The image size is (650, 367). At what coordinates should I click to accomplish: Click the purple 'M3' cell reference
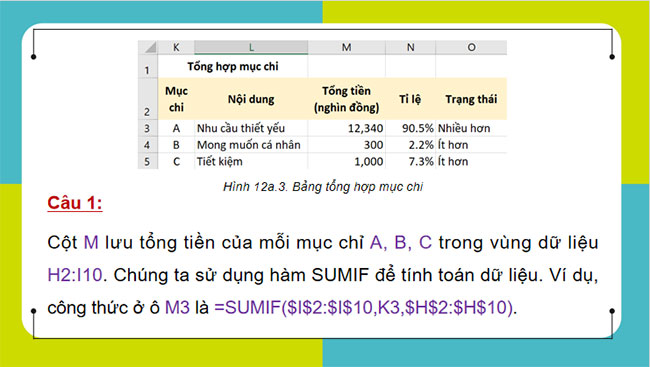[177, 308]
